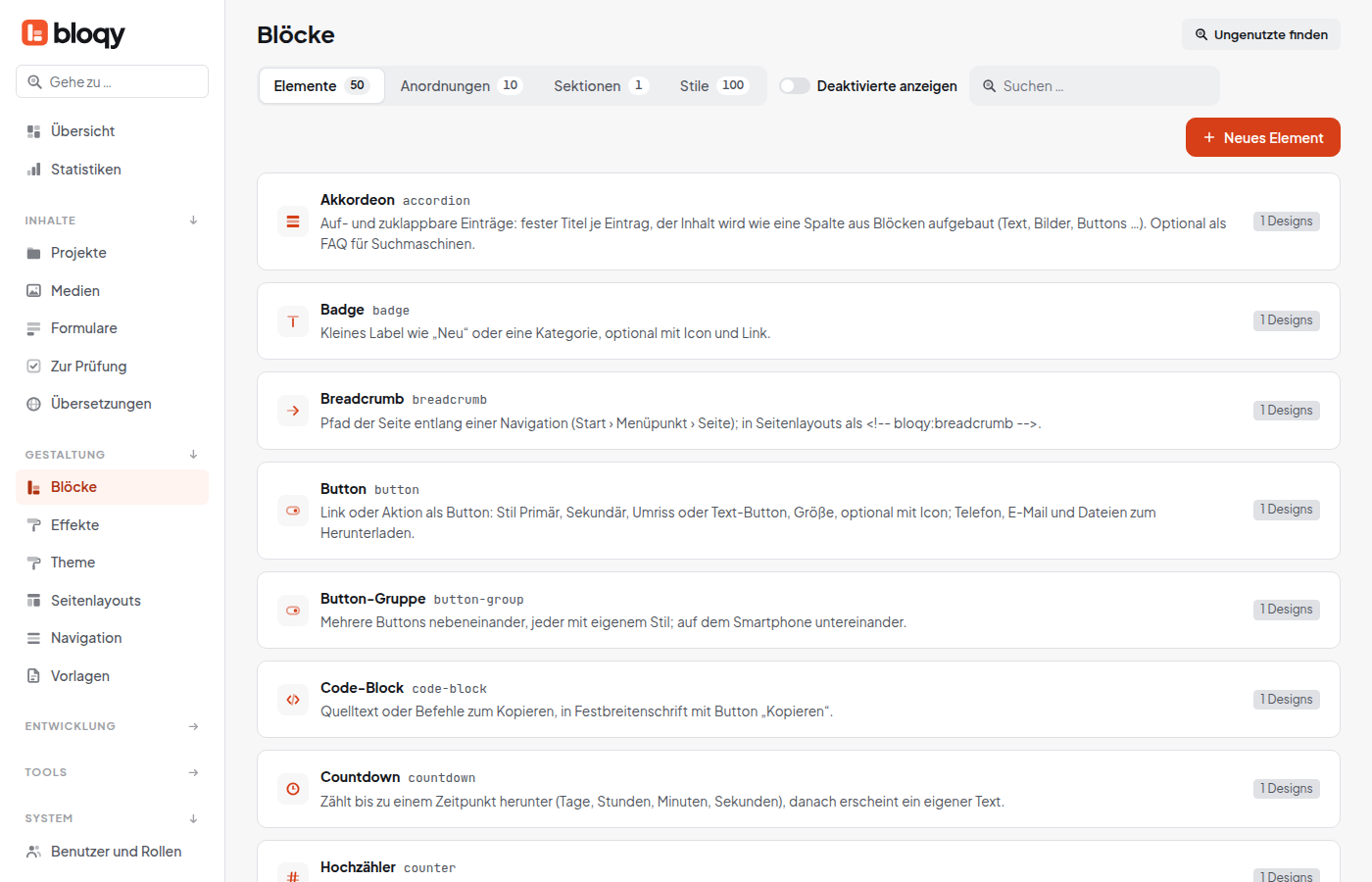Expand the ENTWICKLUNG sidebar section
This screenshot has width=1372, height=882.
pyautogui.click(x=193, y=726)
